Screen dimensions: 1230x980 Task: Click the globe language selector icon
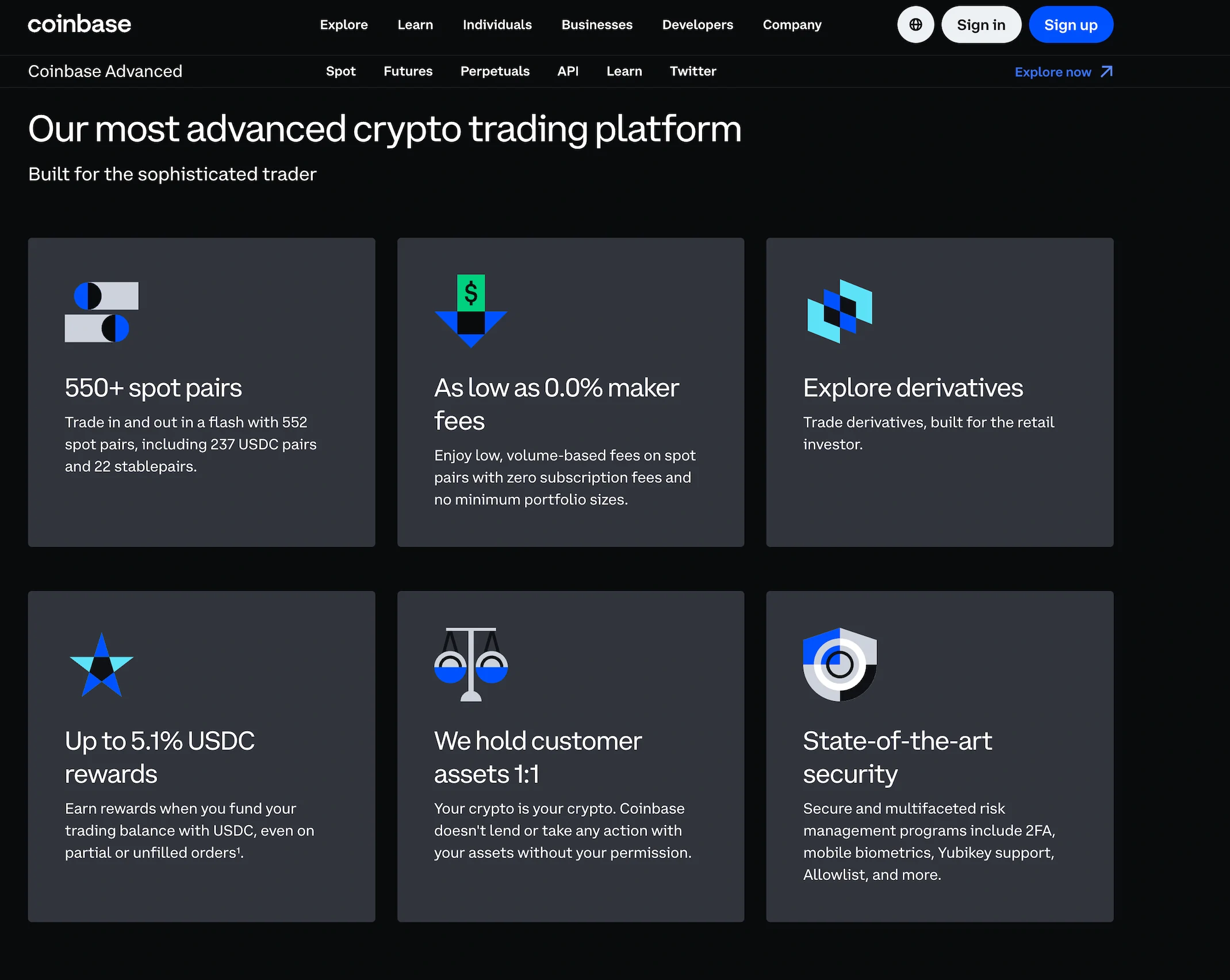(x=915, y=25)
